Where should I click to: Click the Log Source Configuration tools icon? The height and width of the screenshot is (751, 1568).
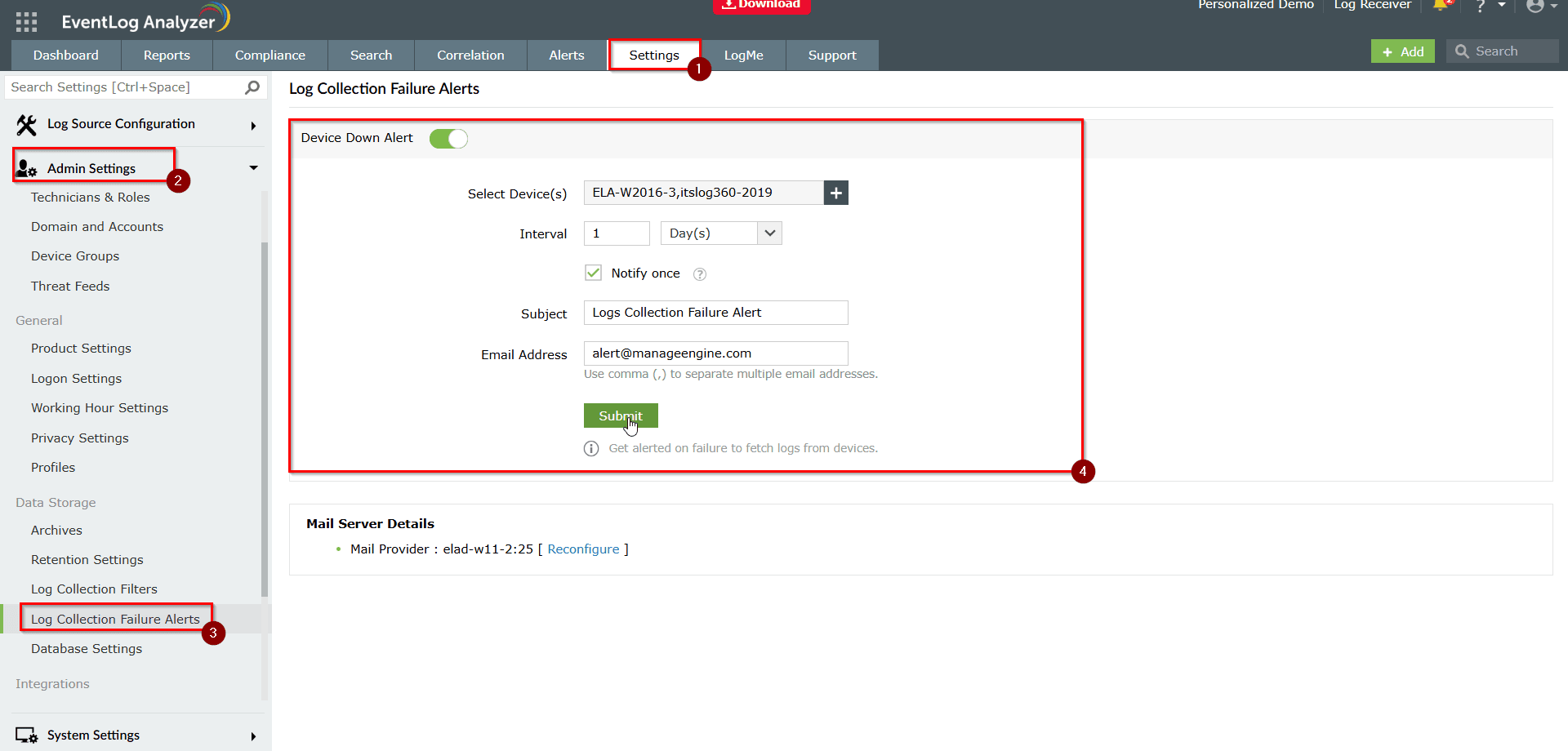tap(27, 124)
